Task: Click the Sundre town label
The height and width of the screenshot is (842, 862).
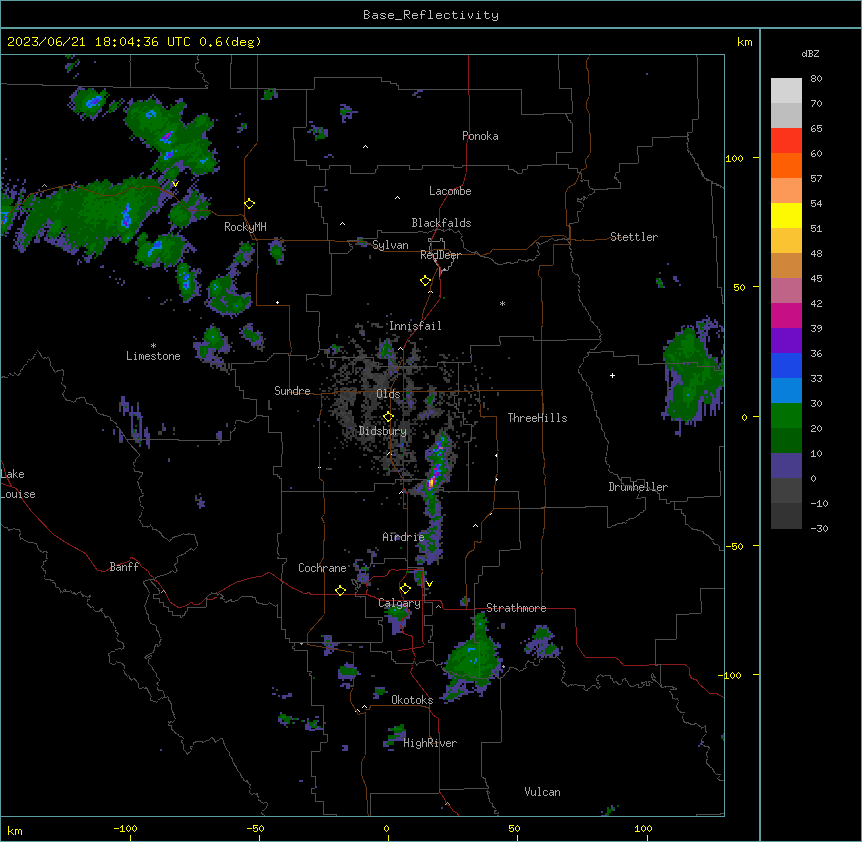Action: 292,391
